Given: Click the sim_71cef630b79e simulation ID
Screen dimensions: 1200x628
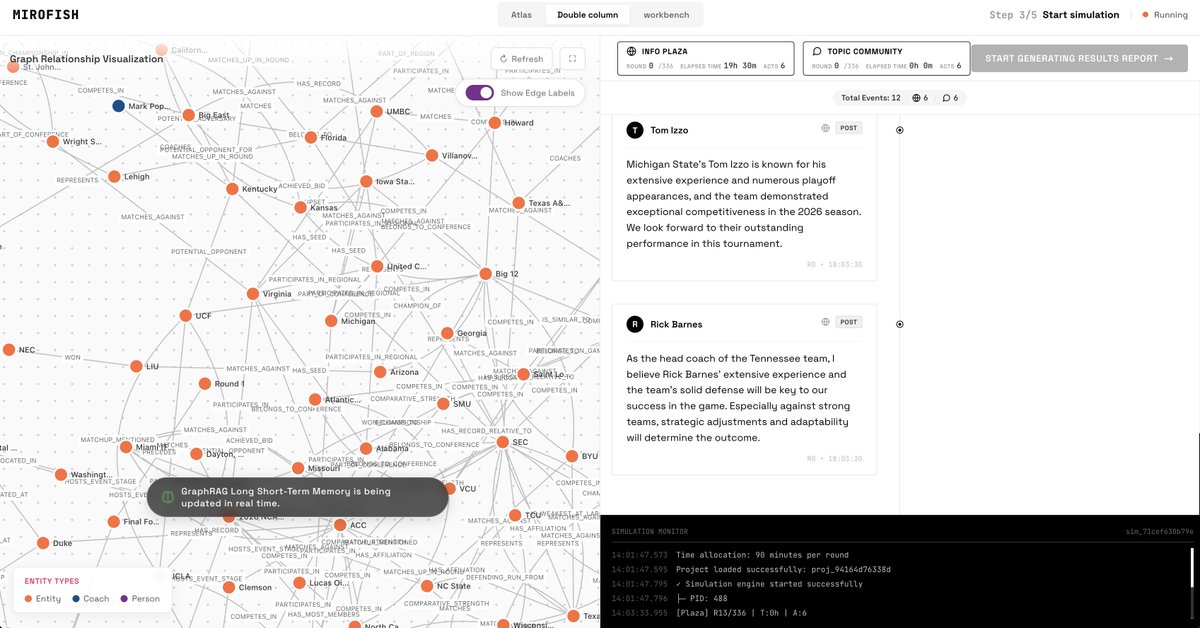Looking at the screenshot, I should click(1160, 531).
